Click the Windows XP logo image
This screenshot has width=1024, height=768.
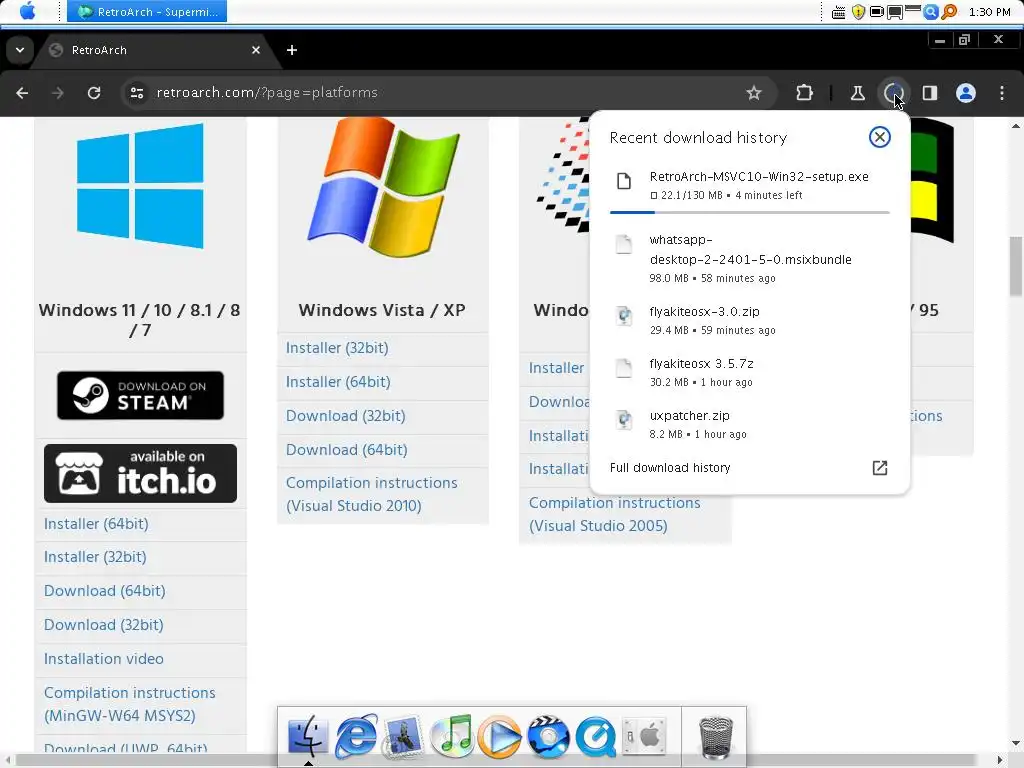pyautogui.click(x=383, y=187)
